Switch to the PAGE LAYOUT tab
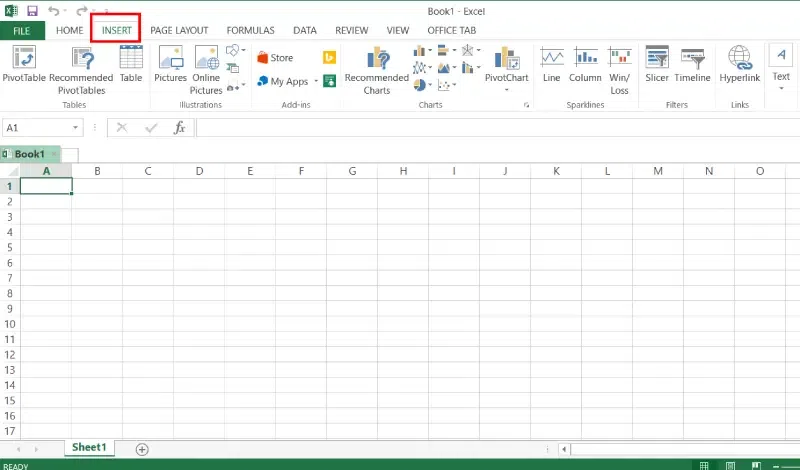Viewport: 800px width, 470px height. click(x=179, y=31)
